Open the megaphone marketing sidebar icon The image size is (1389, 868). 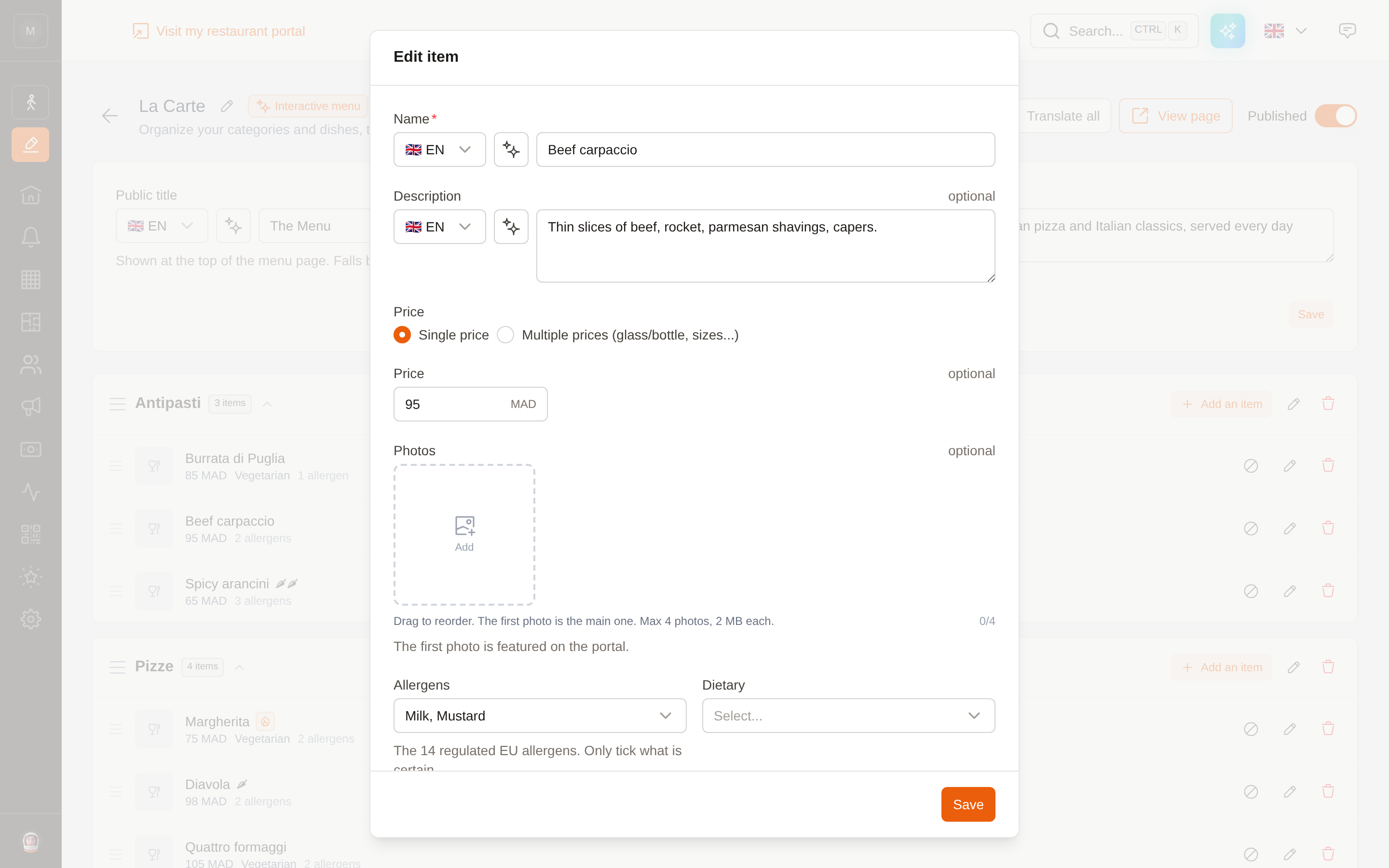(x=30, y=407)
